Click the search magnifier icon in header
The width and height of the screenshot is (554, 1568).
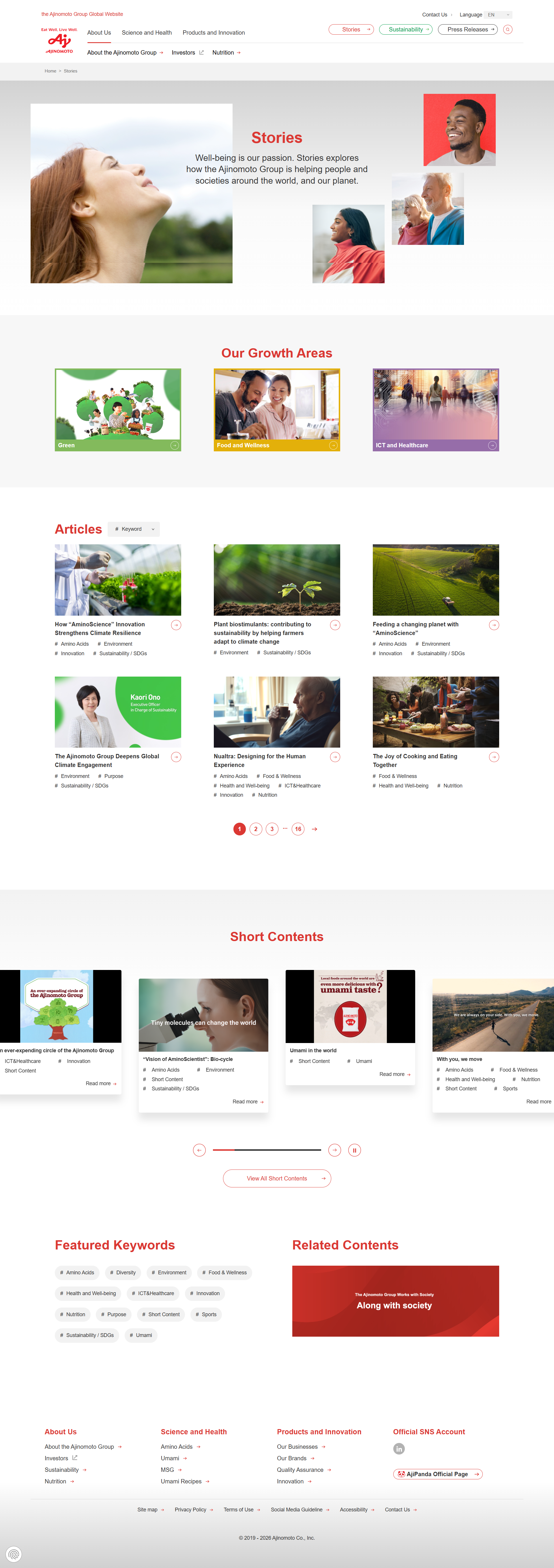pyautogui.click(x=508, y=29)
